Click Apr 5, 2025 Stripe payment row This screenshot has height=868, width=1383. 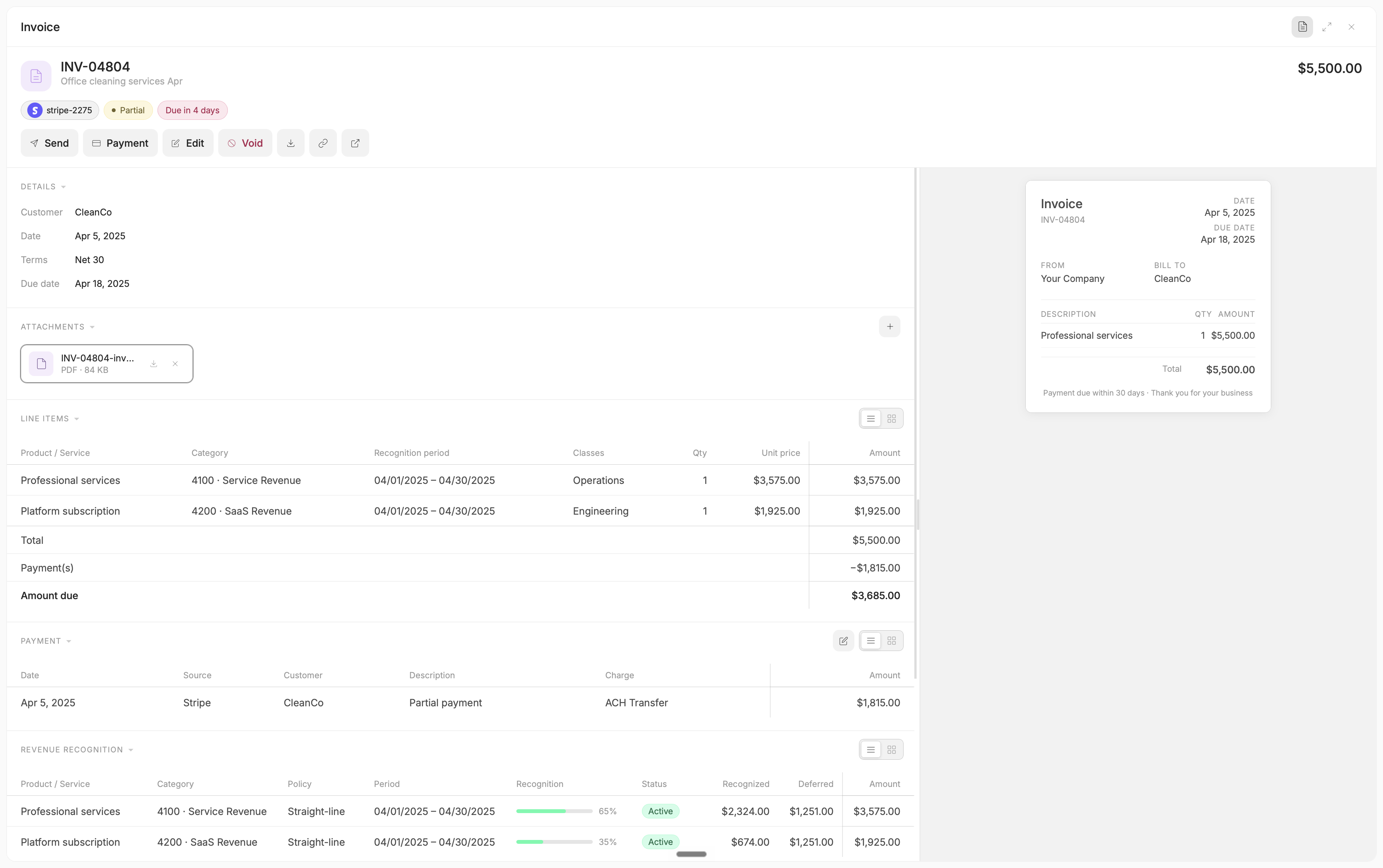461,703
